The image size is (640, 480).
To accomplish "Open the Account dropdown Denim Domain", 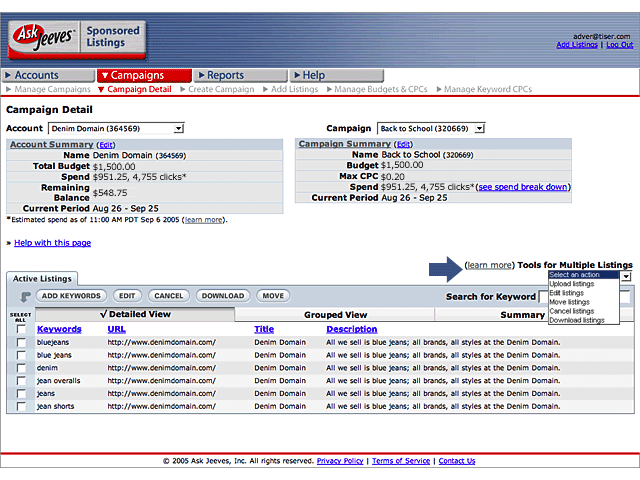I will (116, 128).
